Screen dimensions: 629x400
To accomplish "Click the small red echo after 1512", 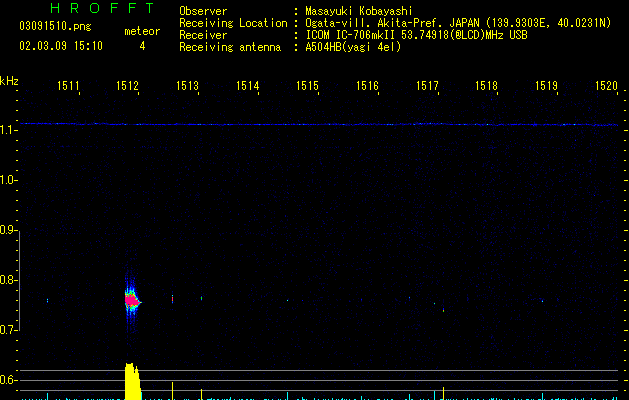I will pyautogui.click(x=172, y=299).
